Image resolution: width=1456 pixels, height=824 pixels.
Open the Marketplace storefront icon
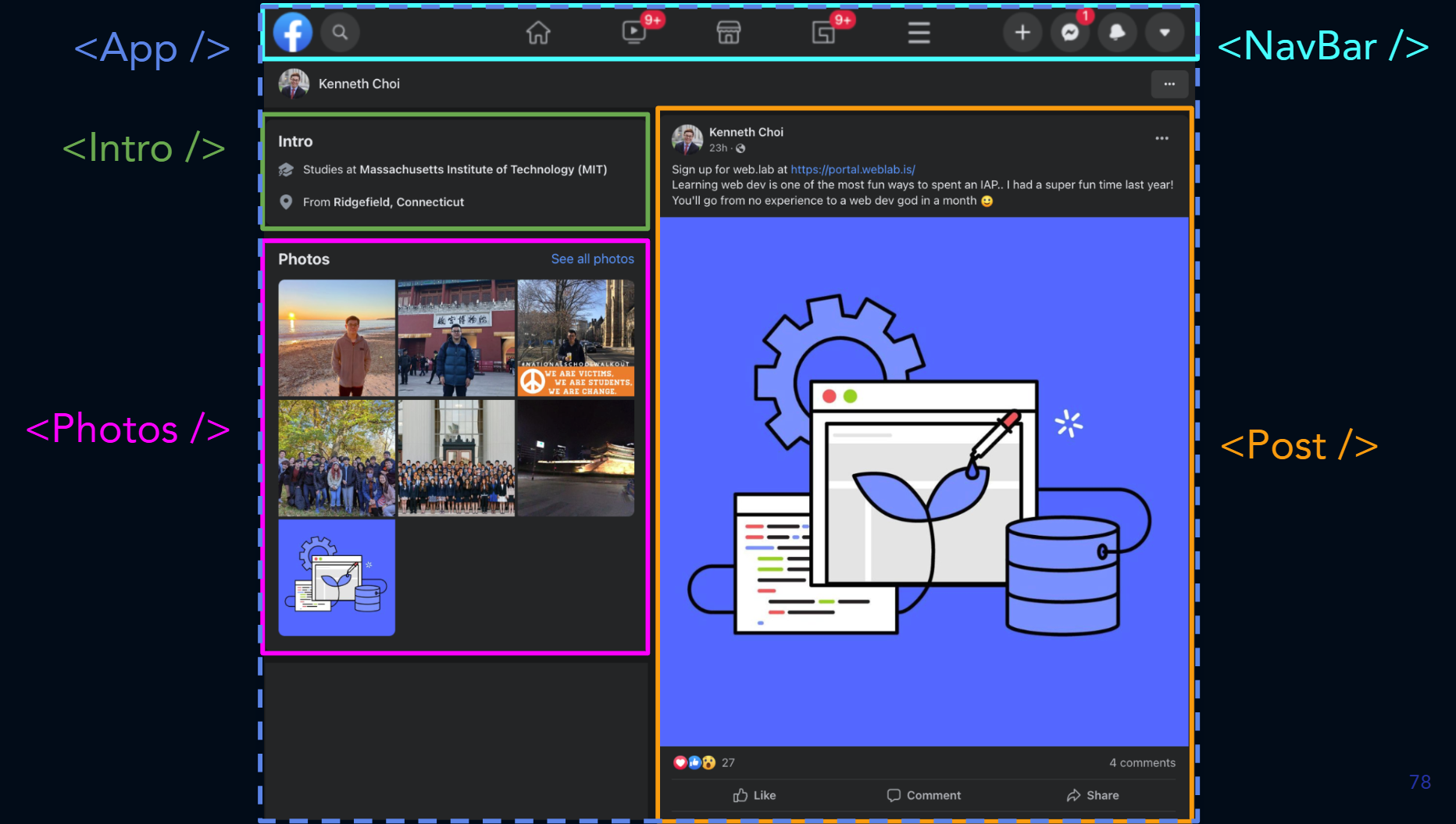[x=728, y=33]
